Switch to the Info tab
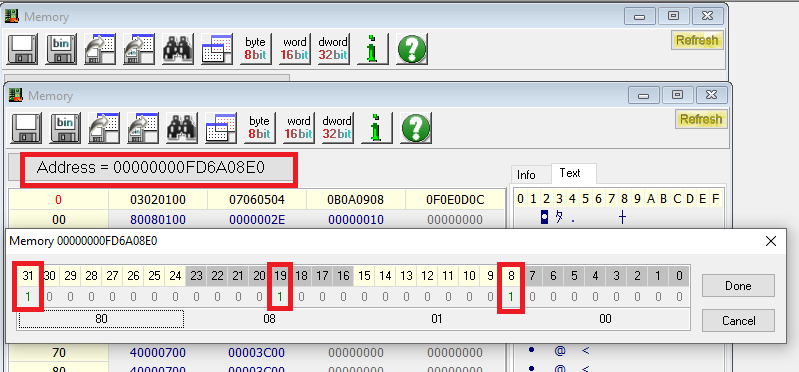The width and height of the screenshot is (799, 372). tap(526, 175)
